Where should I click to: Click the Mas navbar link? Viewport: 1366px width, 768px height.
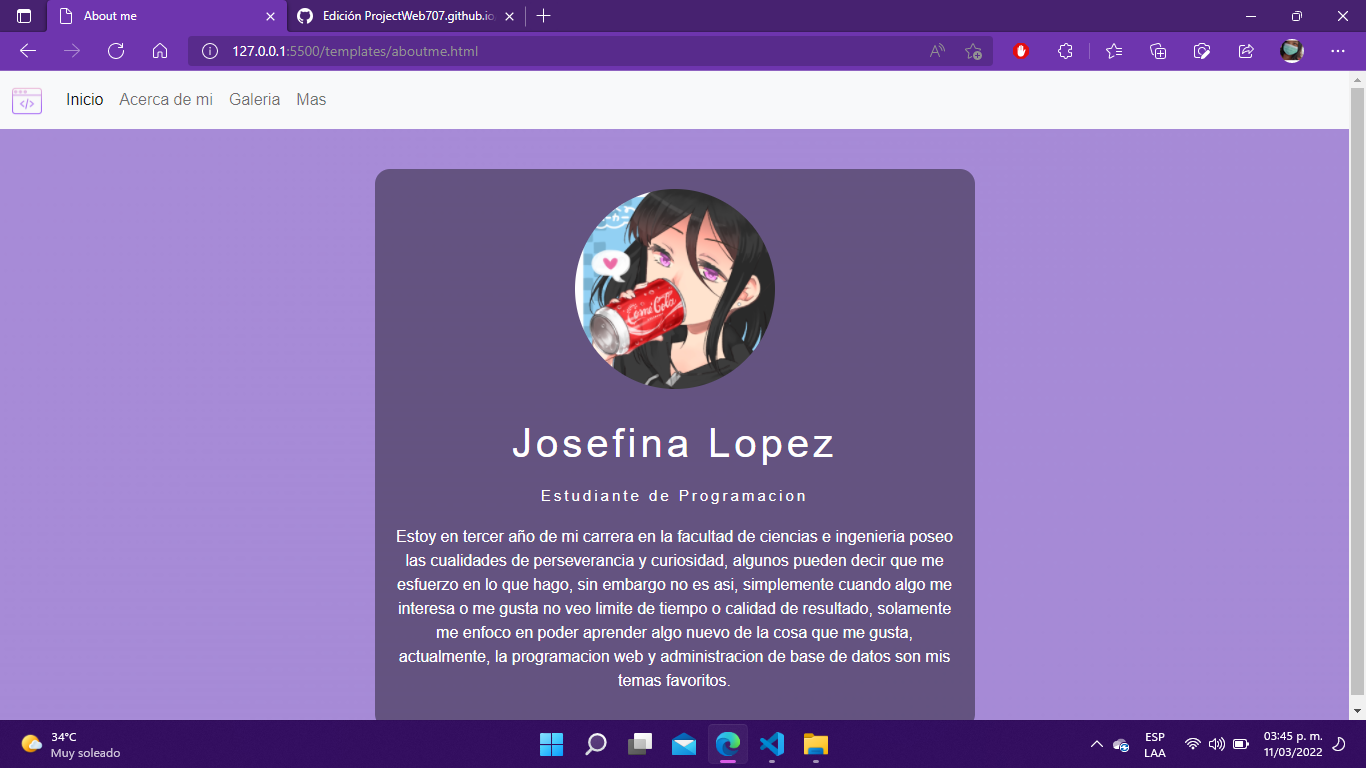pos(311,100)
